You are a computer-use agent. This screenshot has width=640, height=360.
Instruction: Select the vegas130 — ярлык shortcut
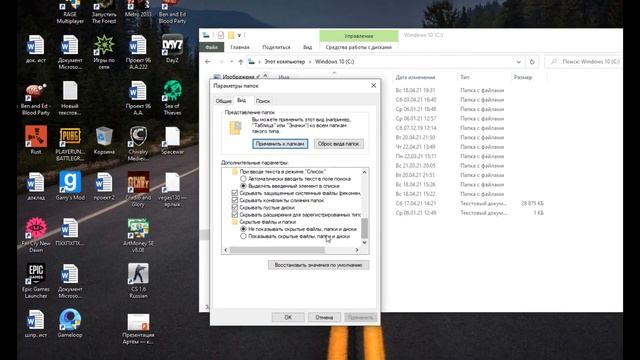click(x=172, y=189)
